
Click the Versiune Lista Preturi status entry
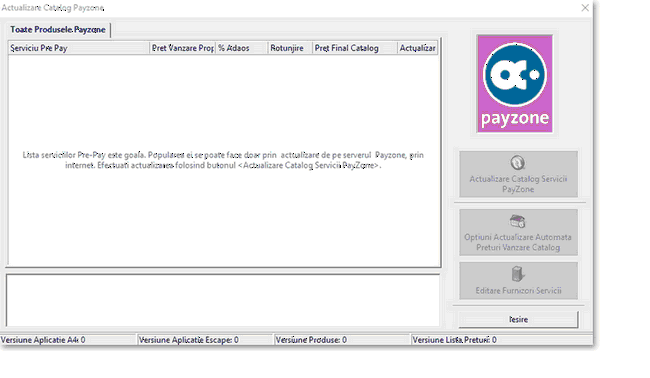(x=502, y=340)
